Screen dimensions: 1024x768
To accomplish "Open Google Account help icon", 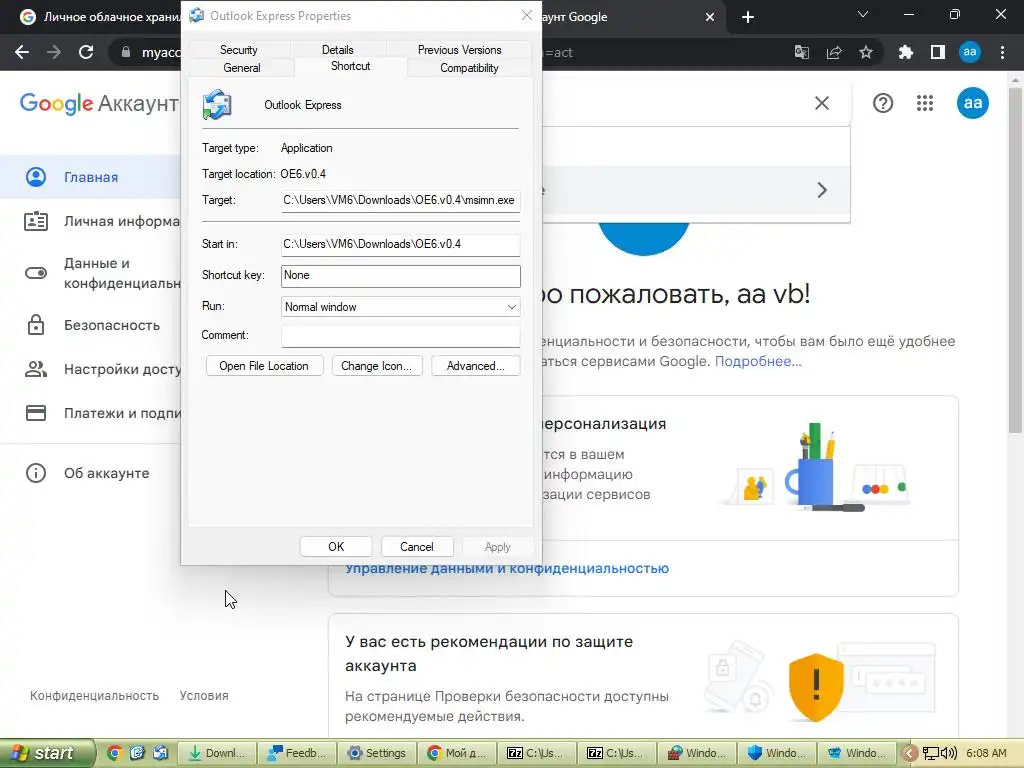I will point(883,103).
